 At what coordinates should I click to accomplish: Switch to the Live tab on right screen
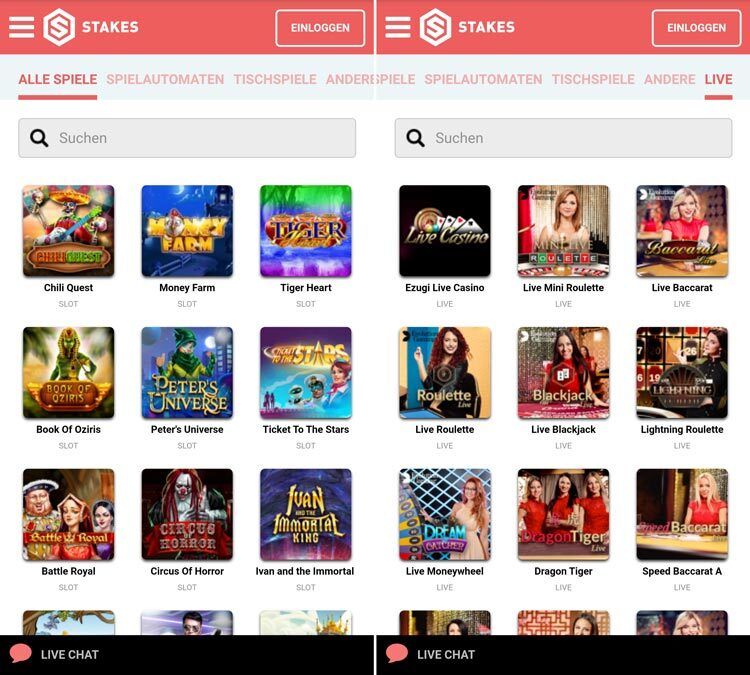click(x=718, y=79)
